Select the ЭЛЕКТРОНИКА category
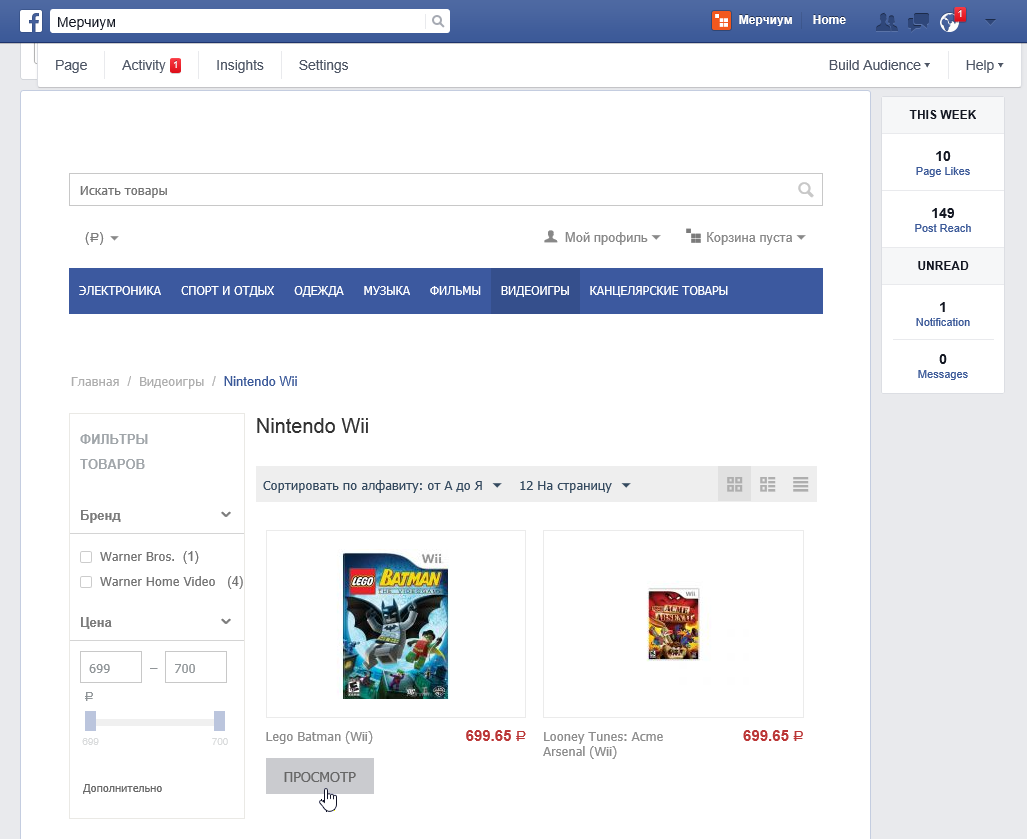The width and height of the screenshot is (1027, 839). [120, 291]
